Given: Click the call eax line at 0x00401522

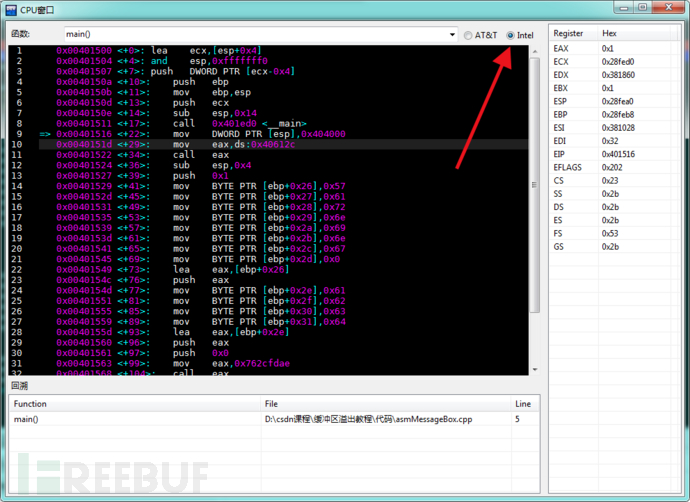Looking at the screenshot, I should 284,155.
